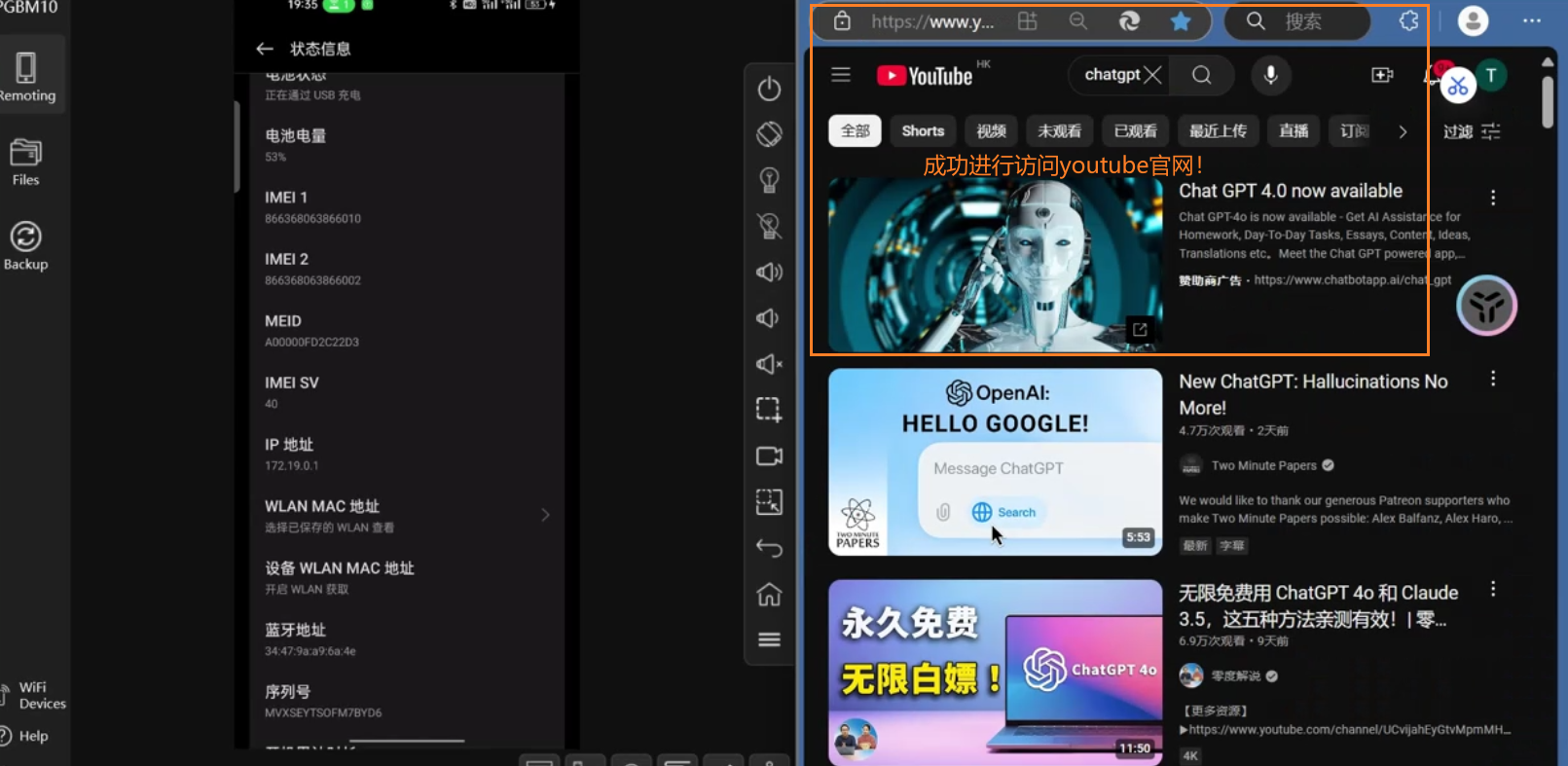The height and width of the screenshot is (766, 1568).
Task: Go back from 状态信息 screen
Action: point(265,49)
